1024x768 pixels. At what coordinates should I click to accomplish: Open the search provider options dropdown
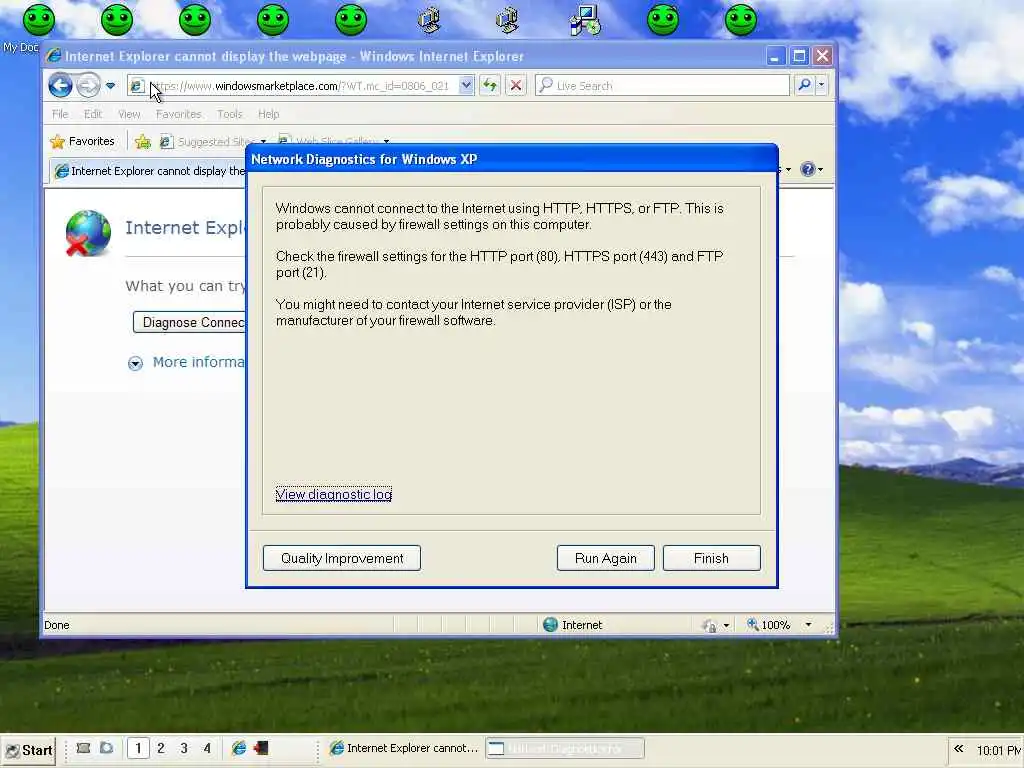click(x=822, y=85)
